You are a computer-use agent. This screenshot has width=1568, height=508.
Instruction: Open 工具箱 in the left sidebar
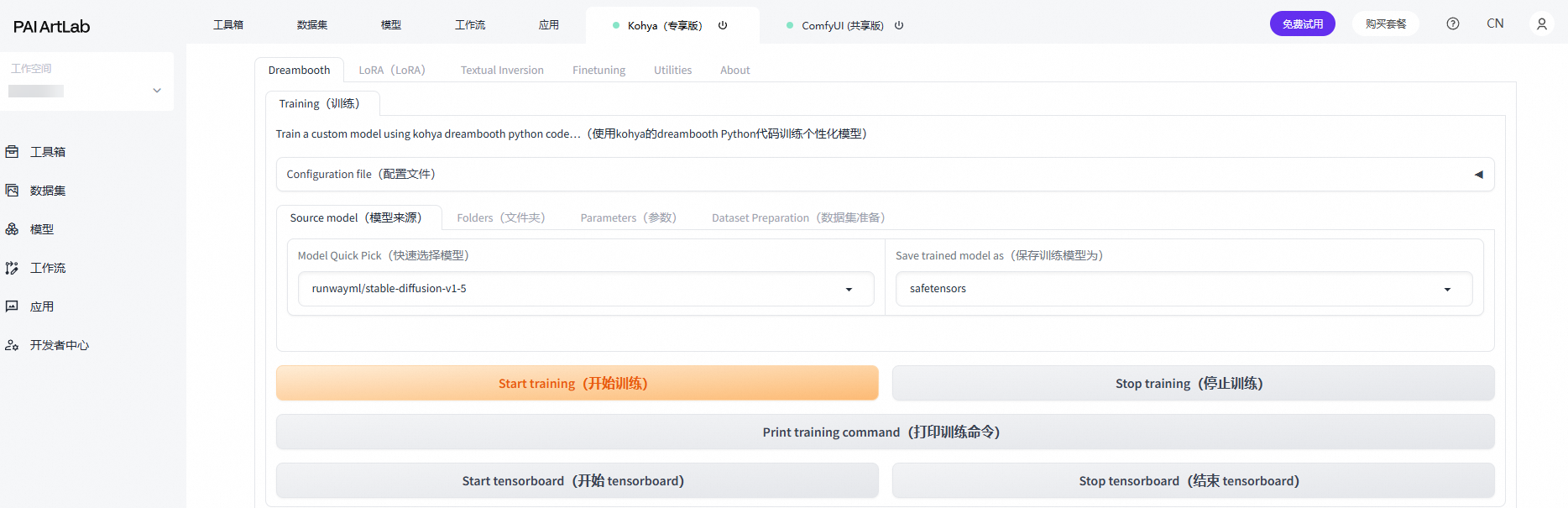[x=47, y=152]
